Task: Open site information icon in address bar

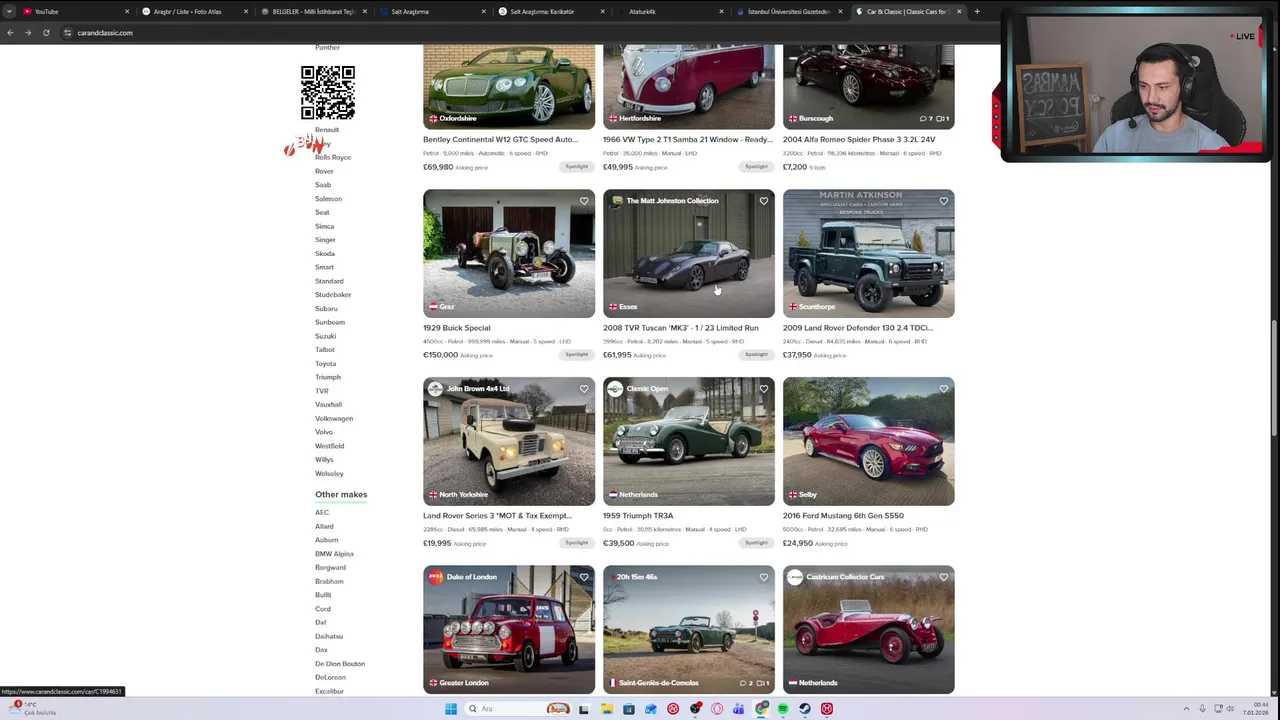Action: [67, 32]
